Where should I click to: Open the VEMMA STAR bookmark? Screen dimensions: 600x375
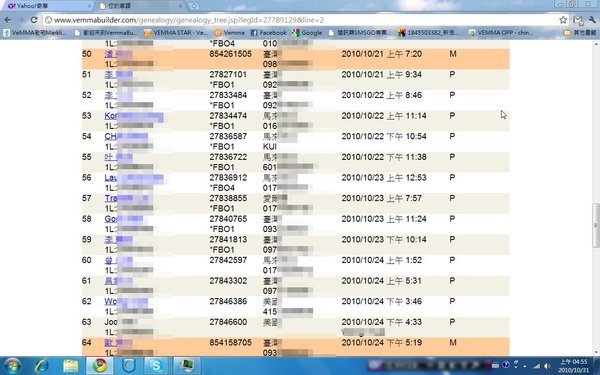pyautogui.click(x=176, y=33)
